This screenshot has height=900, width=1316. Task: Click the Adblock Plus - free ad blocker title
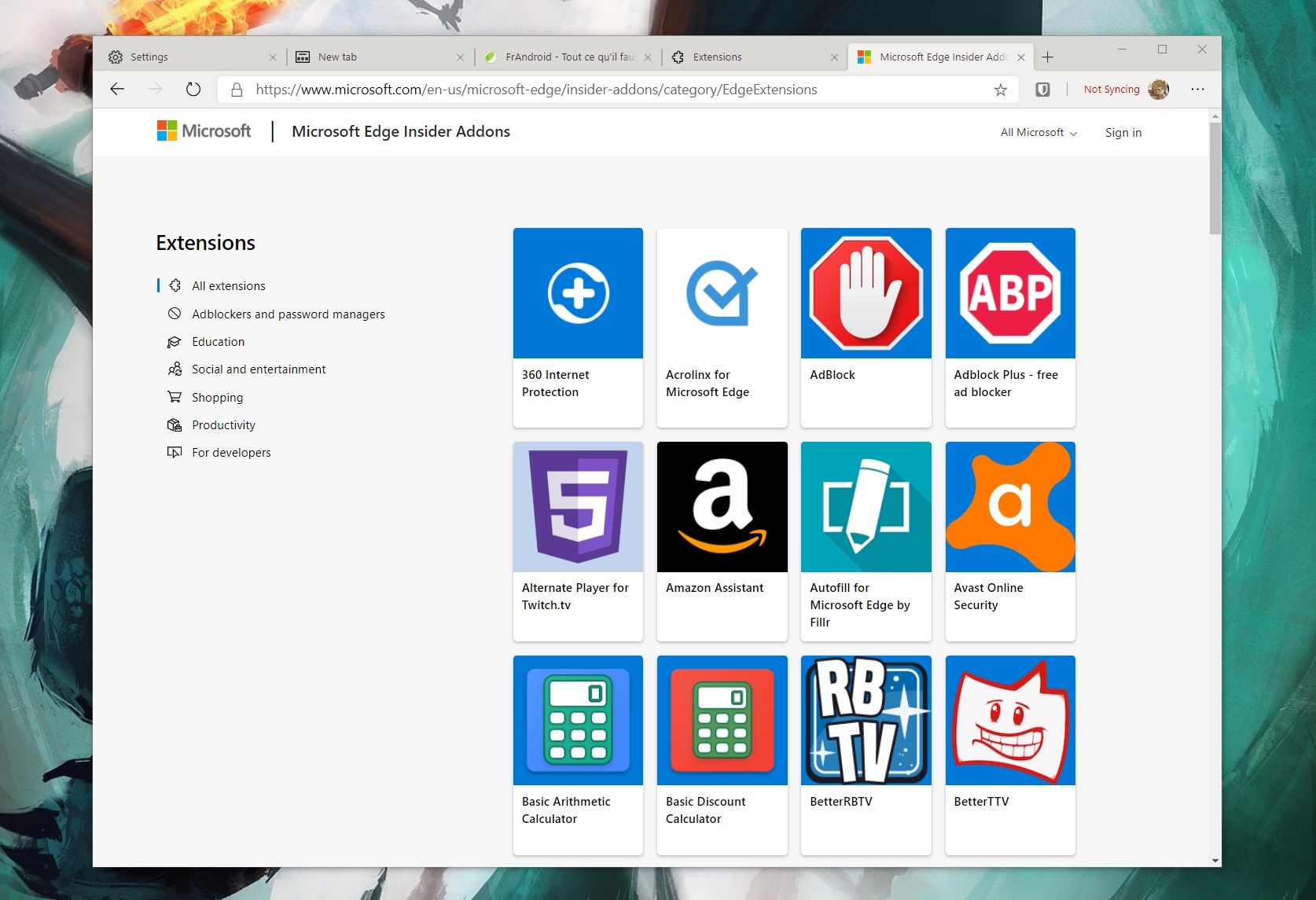pos(1006,384)
